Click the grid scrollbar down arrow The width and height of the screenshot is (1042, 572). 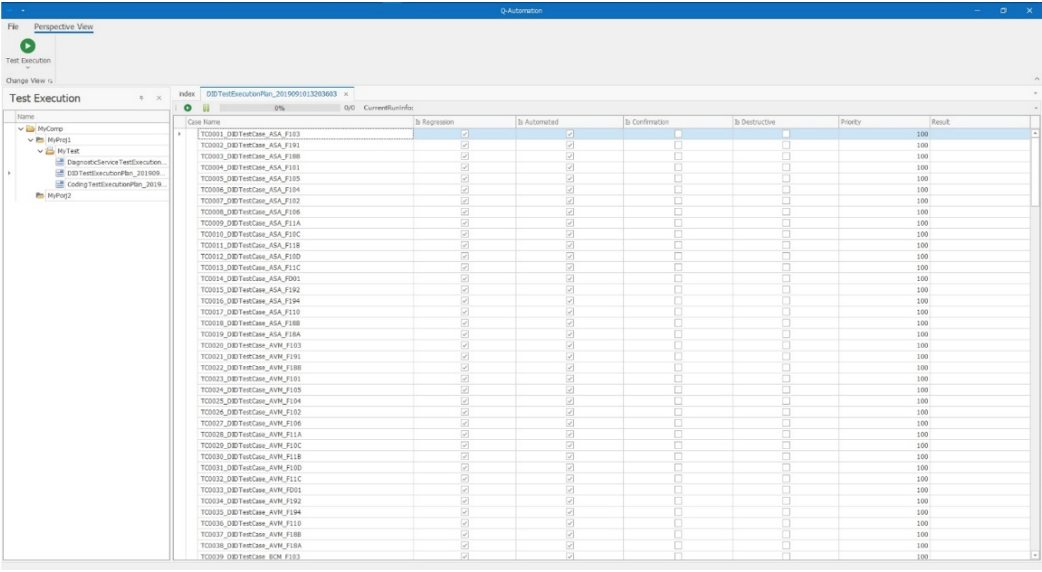tap(1035, 555)
